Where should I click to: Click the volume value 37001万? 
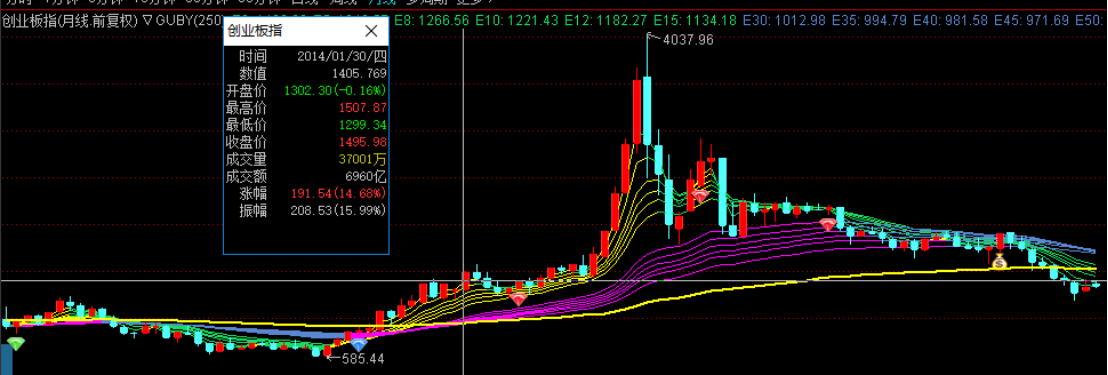point(363,159)
